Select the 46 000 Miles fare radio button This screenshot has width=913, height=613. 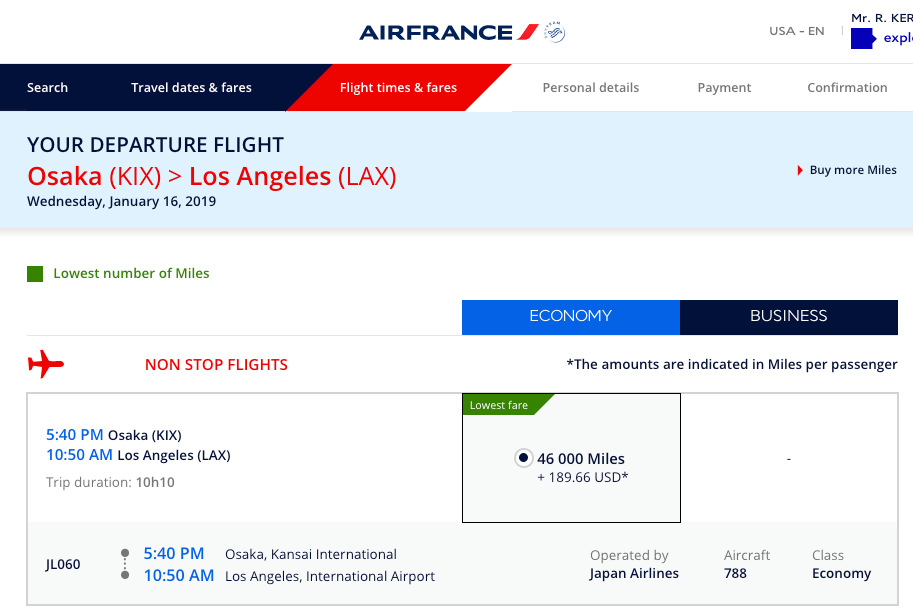[x=523, y=459]
